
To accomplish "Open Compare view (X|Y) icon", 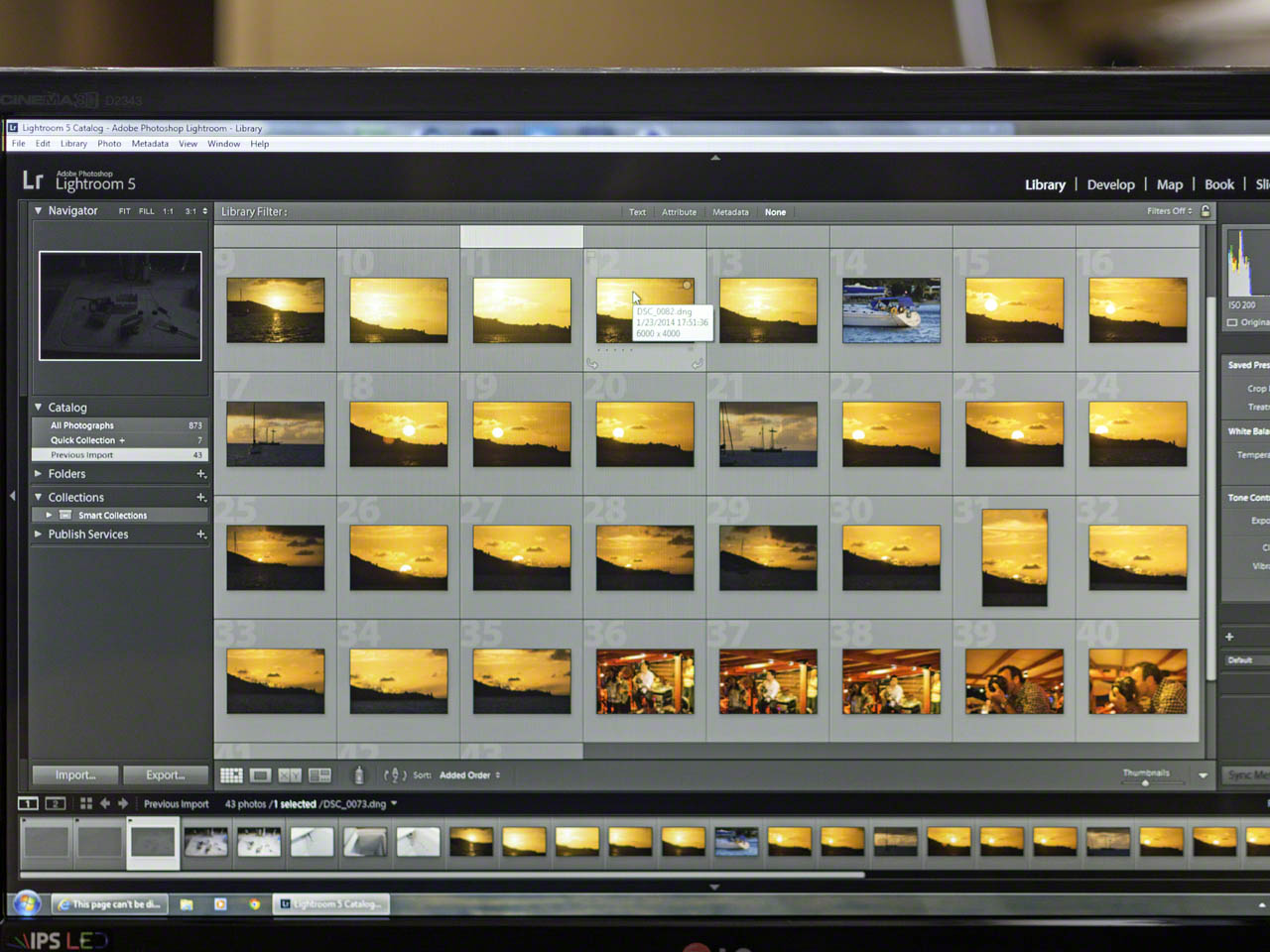I will click(x=290, y=775).
